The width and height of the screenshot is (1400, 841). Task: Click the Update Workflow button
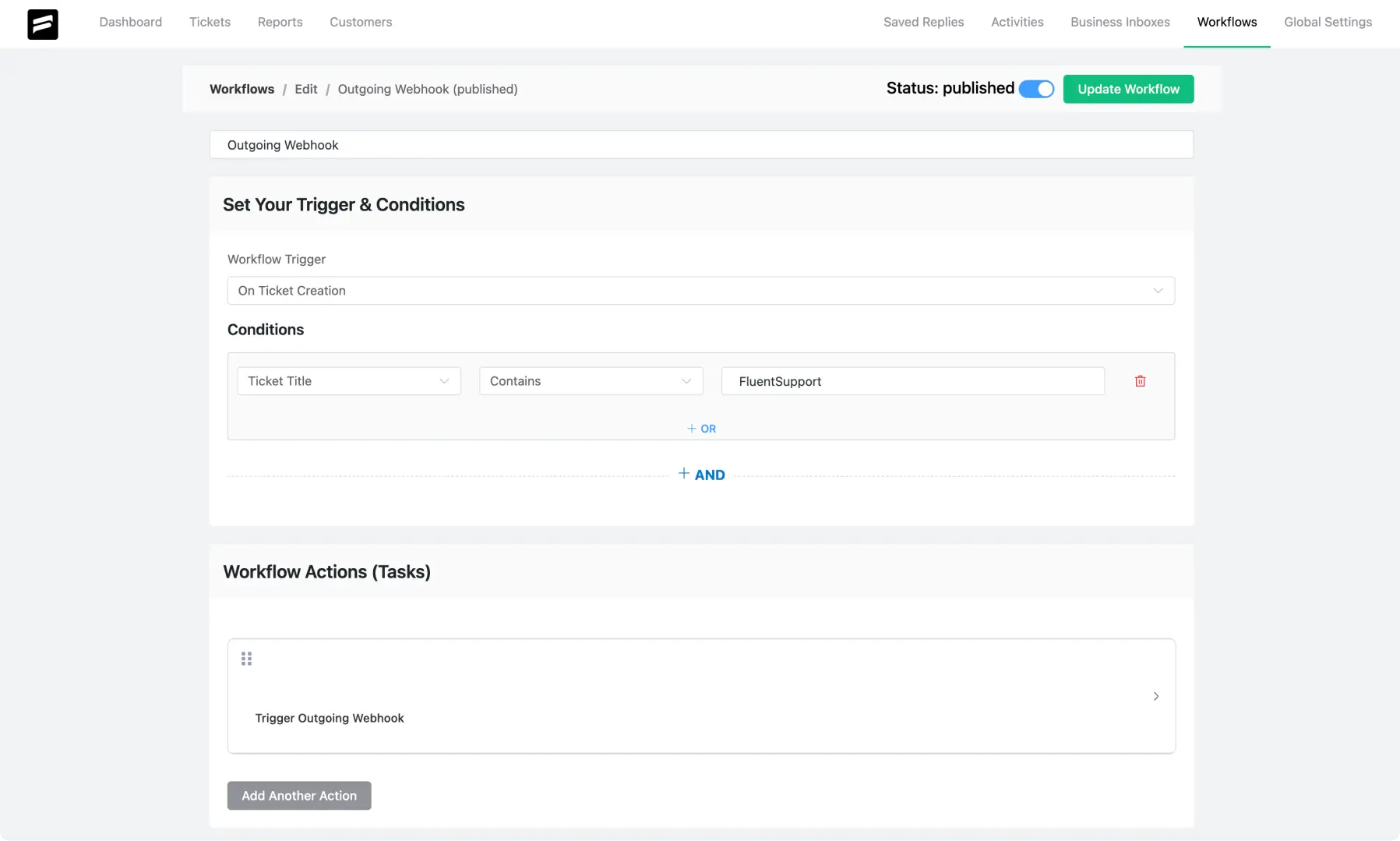1128,88
